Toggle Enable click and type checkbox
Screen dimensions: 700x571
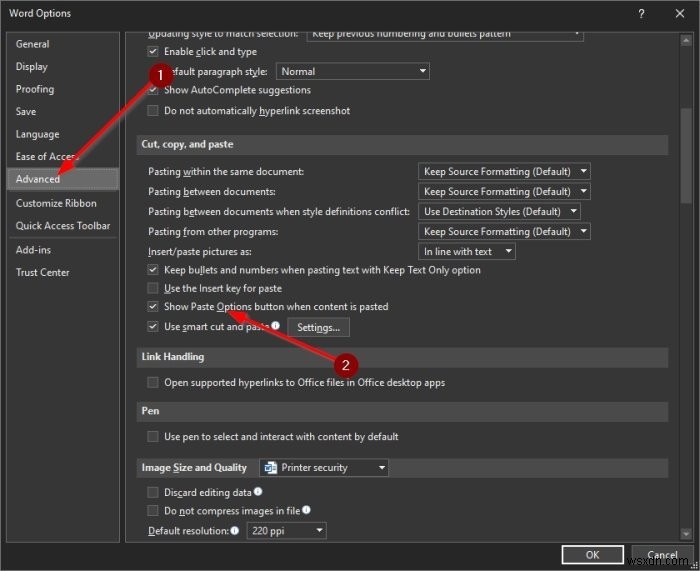[153, 51]
